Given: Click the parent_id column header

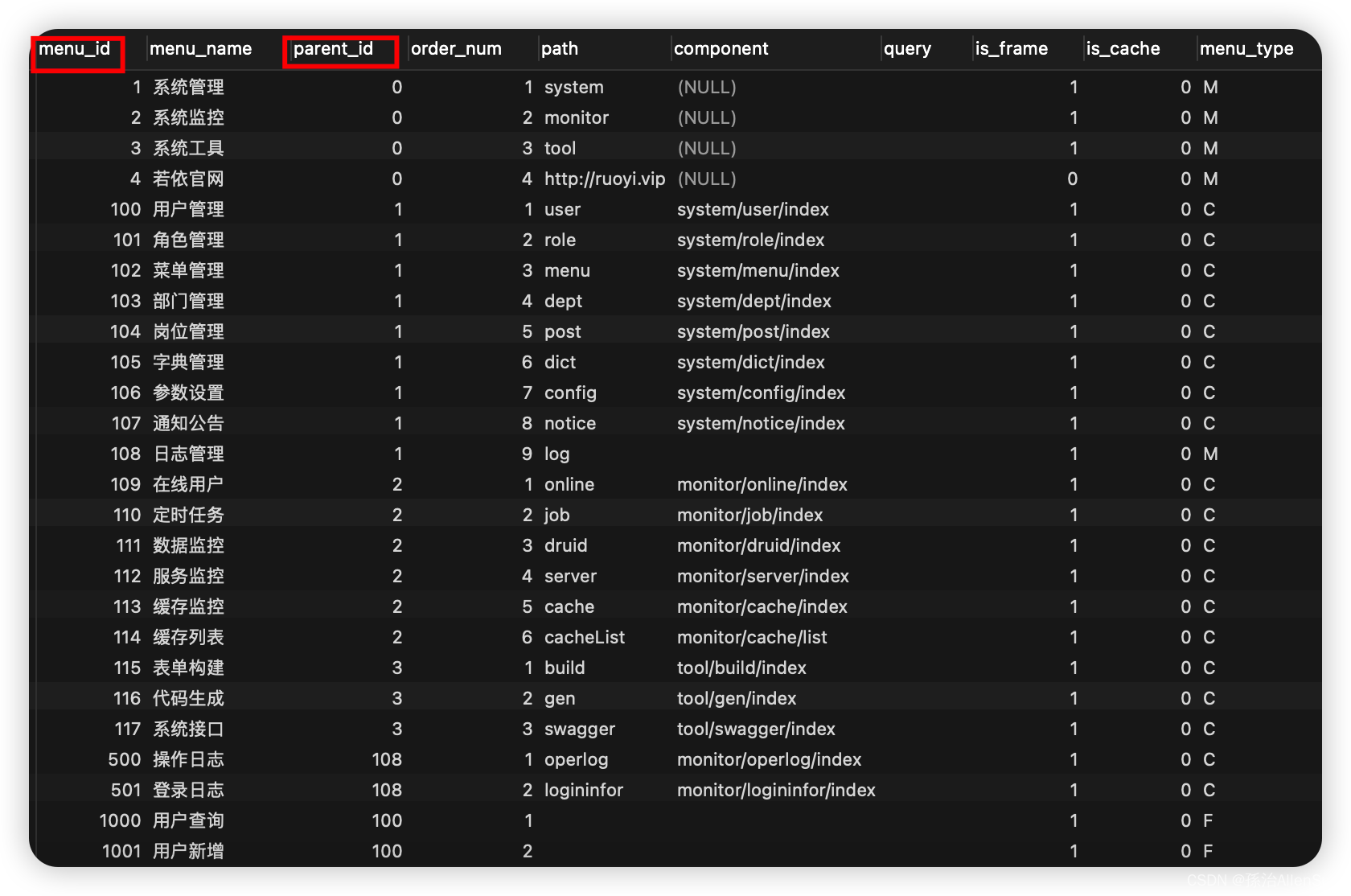Looking at the screenshot, I should 333,49.
